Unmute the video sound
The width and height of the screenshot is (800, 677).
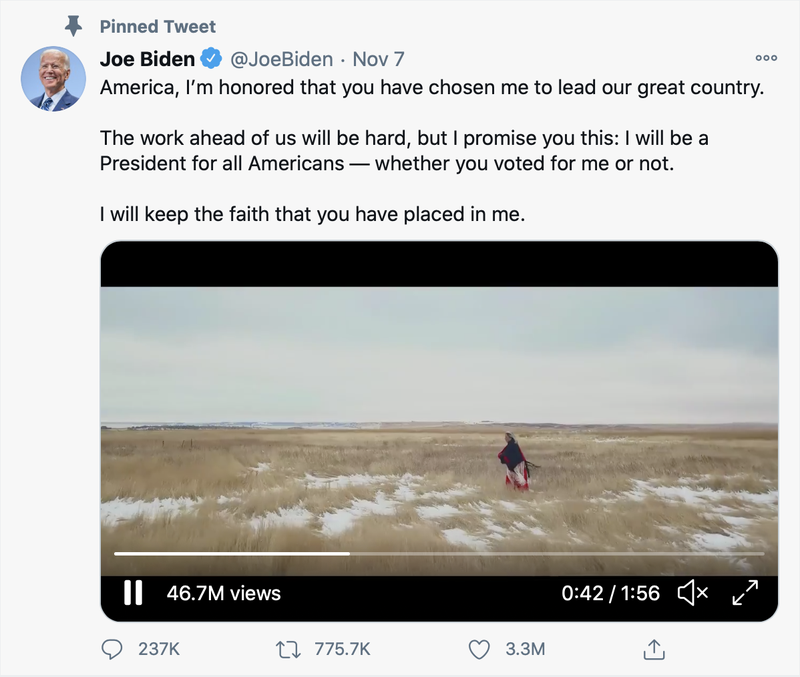[x=692, y=593]
